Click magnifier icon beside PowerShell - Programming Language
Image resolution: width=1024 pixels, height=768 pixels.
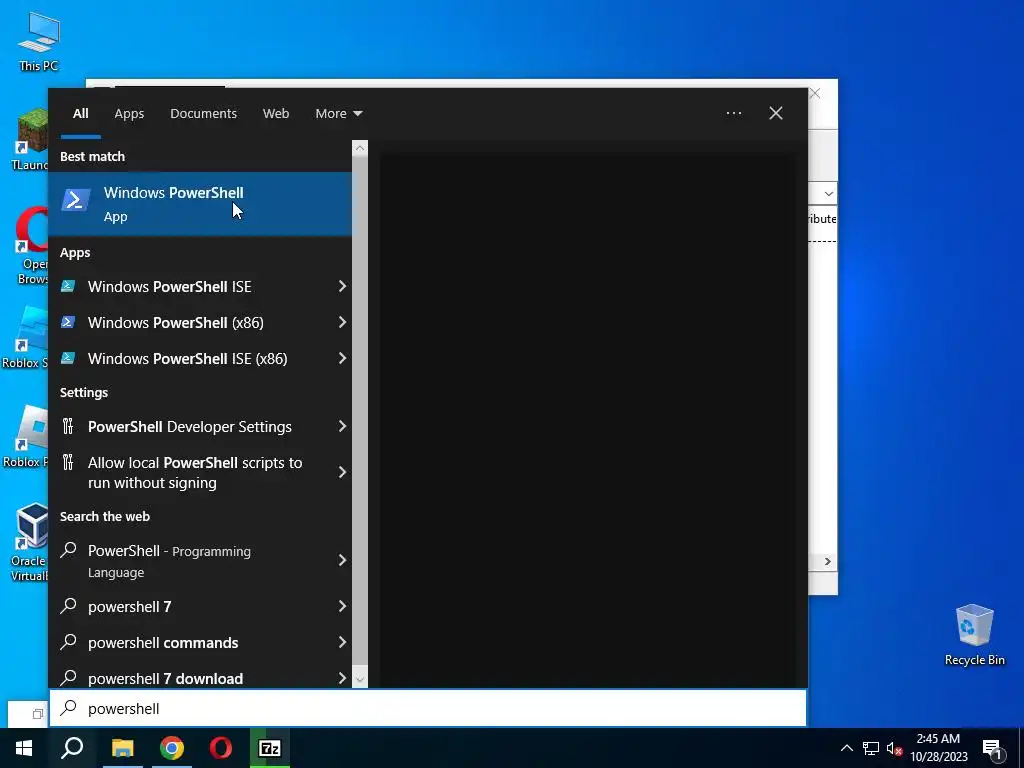point(68,550)
